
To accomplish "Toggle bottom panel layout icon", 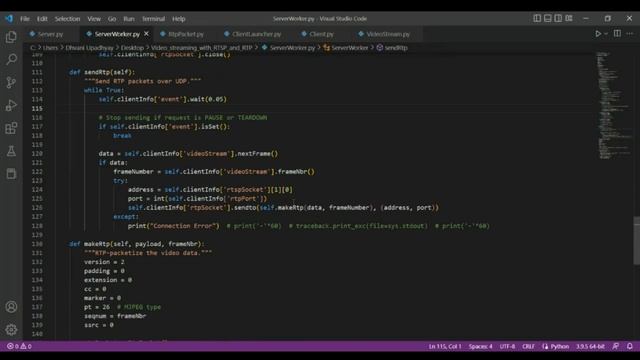I will pos(548,18).
